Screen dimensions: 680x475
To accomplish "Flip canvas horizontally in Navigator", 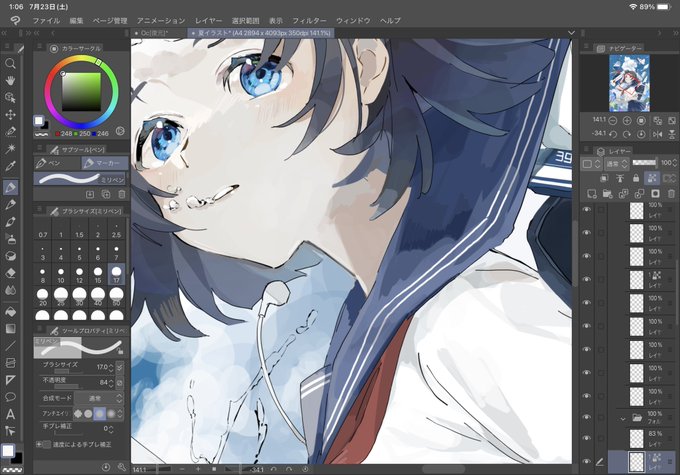I will pyautogui.click(x=657, y=134).
